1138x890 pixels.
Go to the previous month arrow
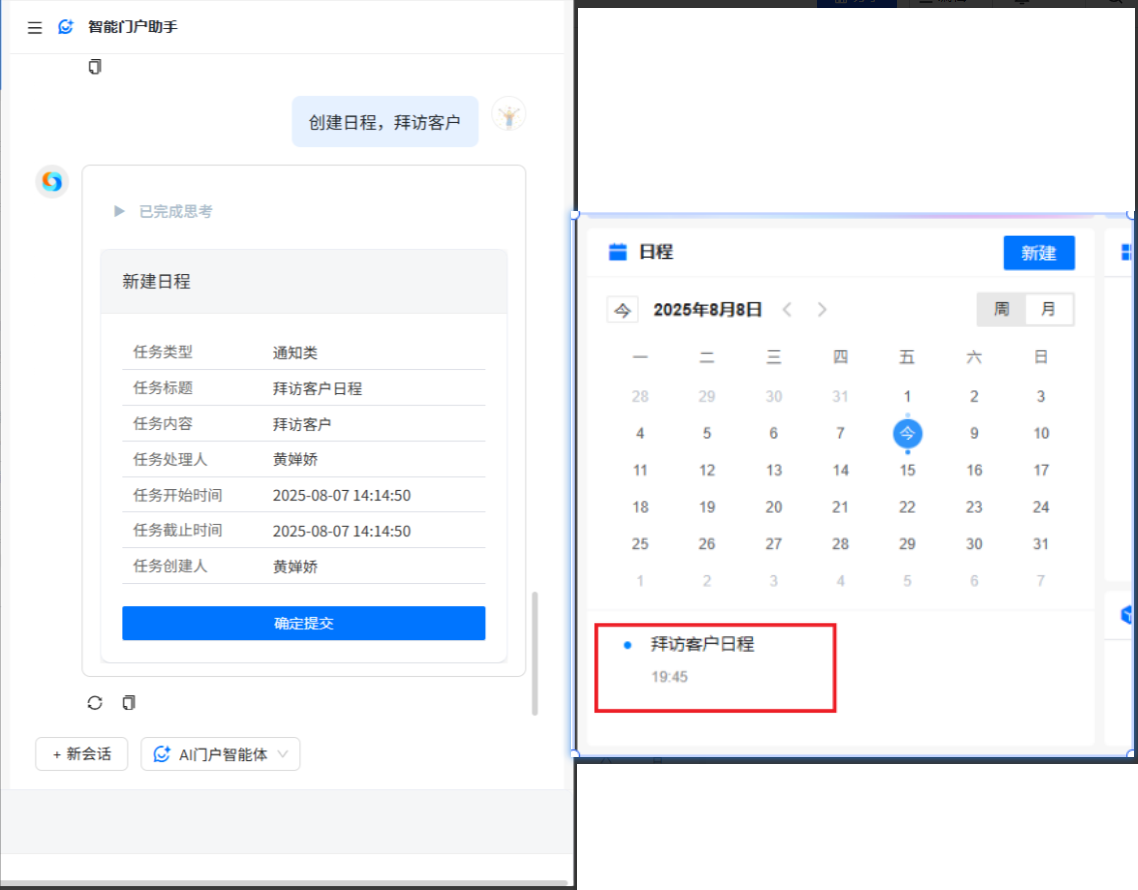pyautogui.click(x=787, y=310)
